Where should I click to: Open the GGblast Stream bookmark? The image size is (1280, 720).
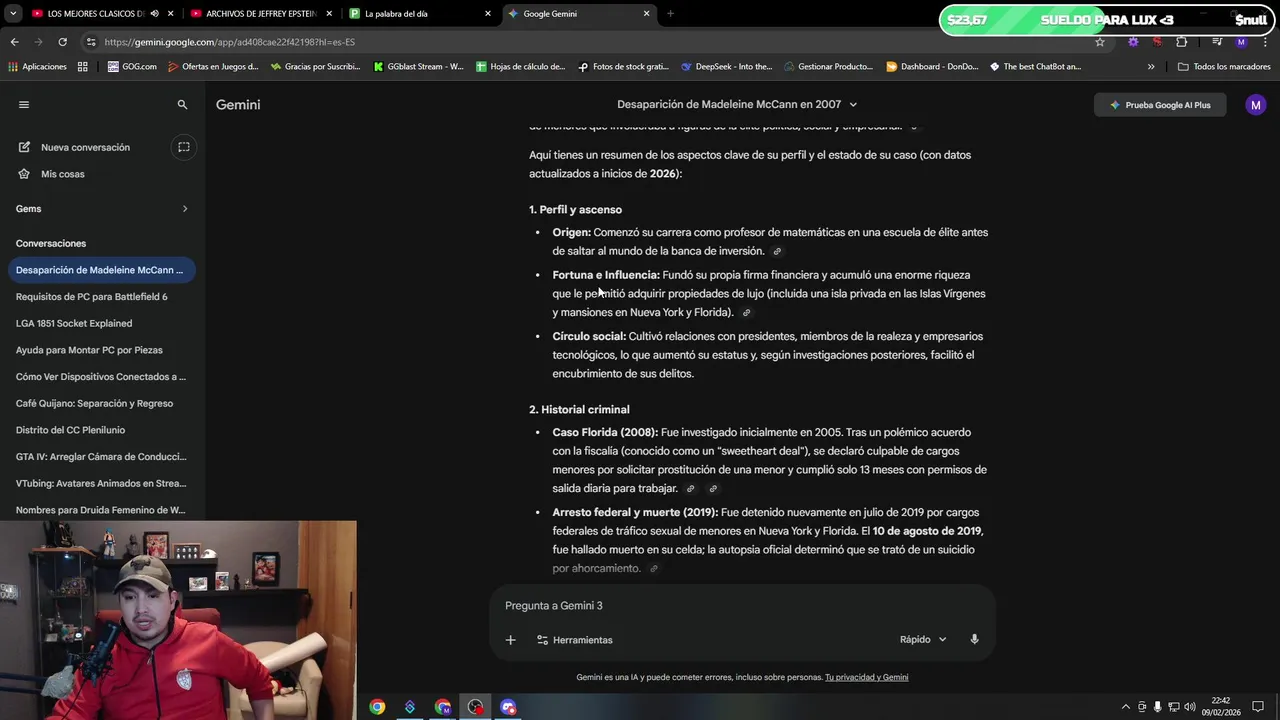[418, 67]
